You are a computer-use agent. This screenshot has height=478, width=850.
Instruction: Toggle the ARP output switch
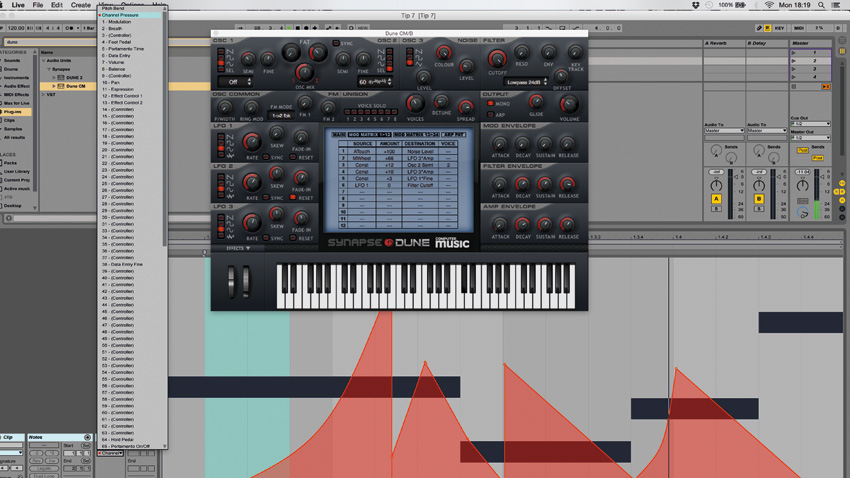tap(490, 114)
